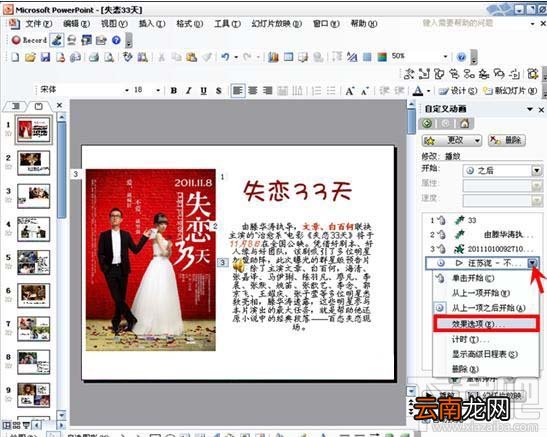Click the bulleted list icon

point(331,91)
